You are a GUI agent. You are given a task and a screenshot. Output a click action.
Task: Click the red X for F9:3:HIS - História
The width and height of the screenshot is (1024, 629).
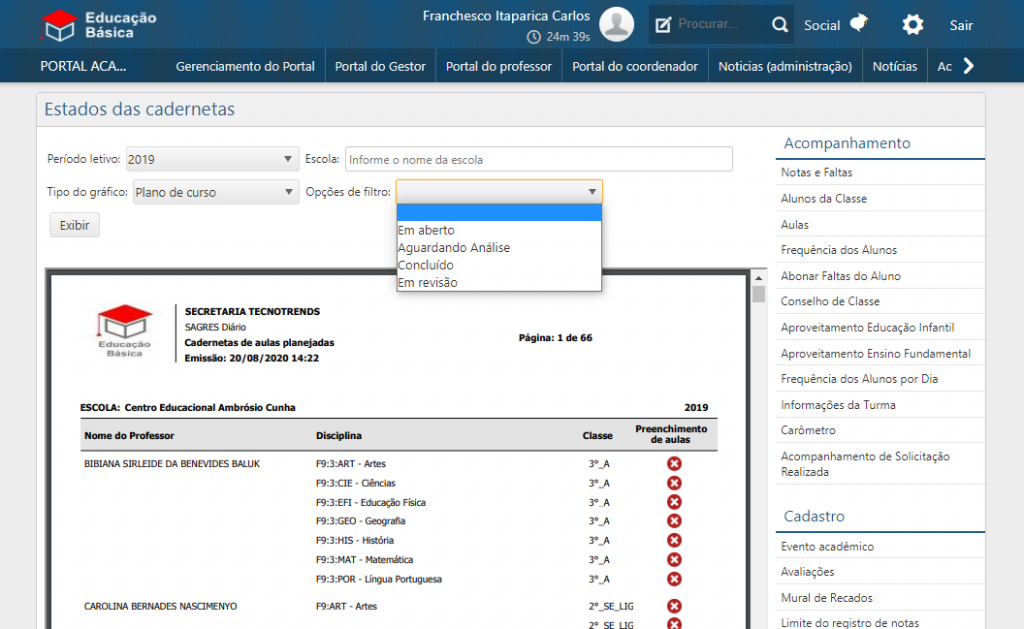674,541
